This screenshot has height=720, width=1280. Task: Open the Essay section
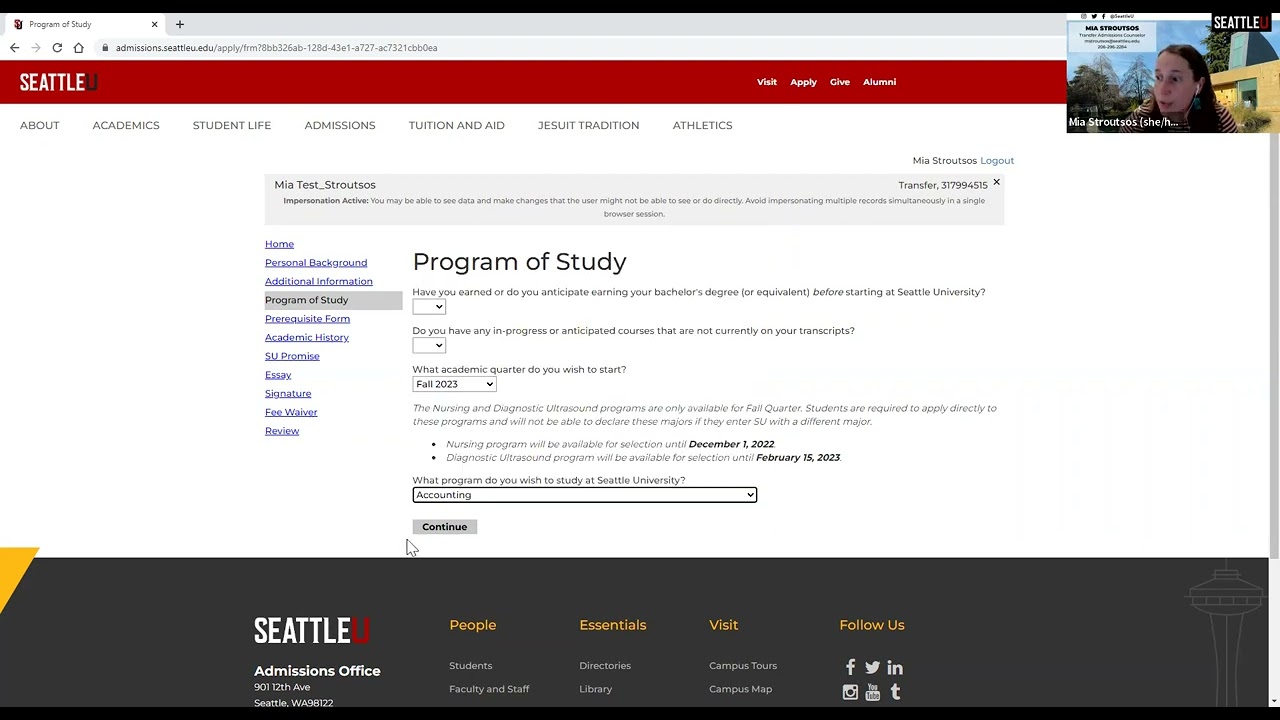point(278,375)
